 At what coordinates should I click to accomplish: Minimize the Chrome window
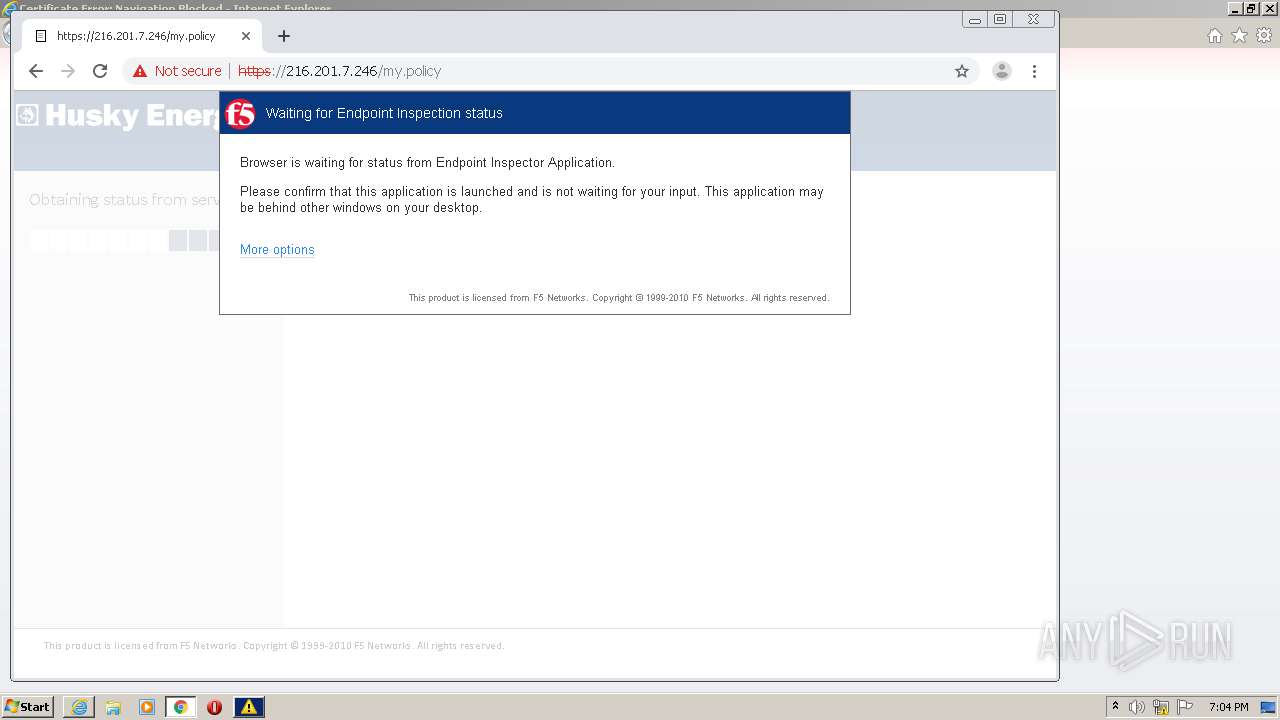(x=975, y=19)
